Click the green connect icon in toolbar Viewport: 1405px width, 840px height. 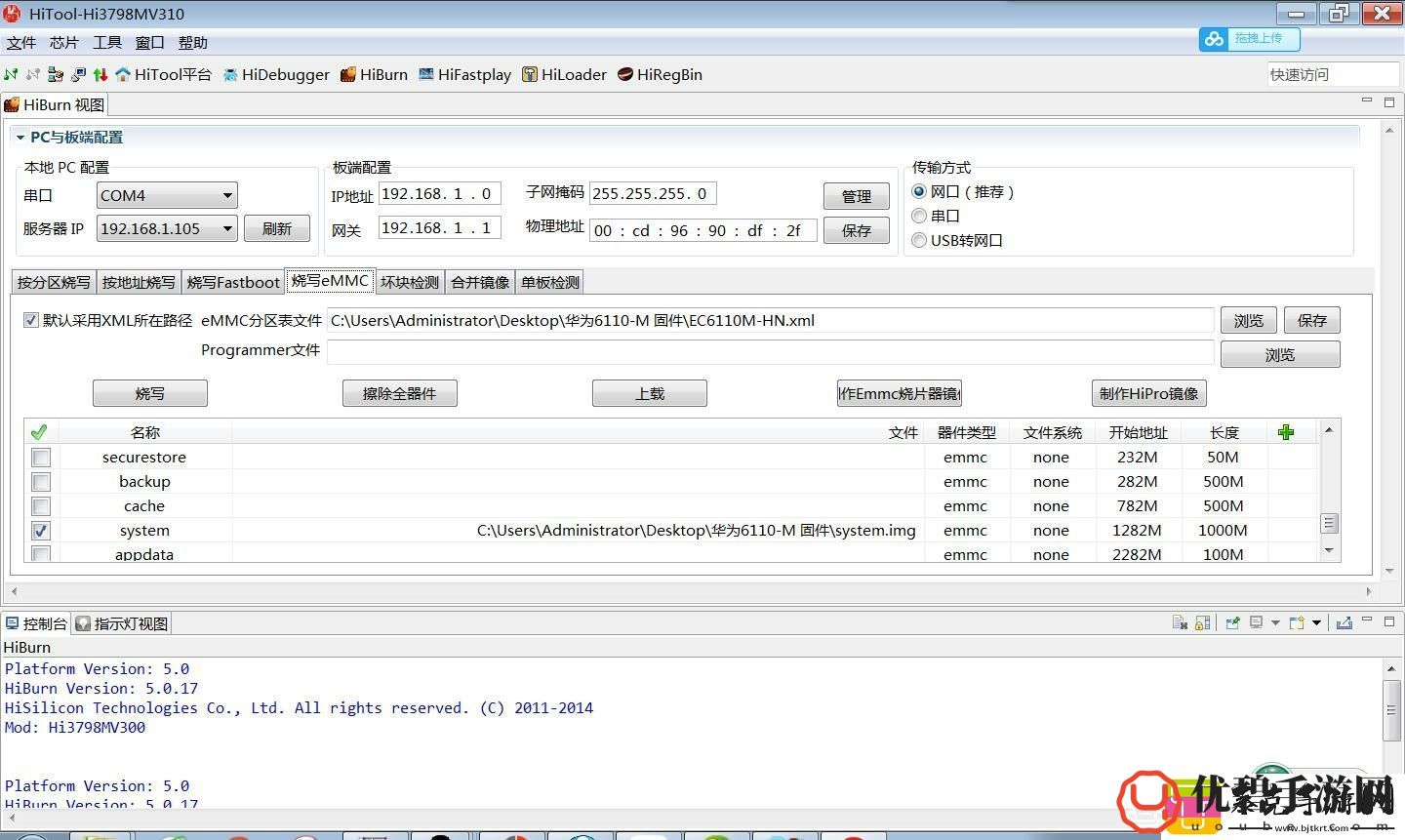click(x=11, y=74)
